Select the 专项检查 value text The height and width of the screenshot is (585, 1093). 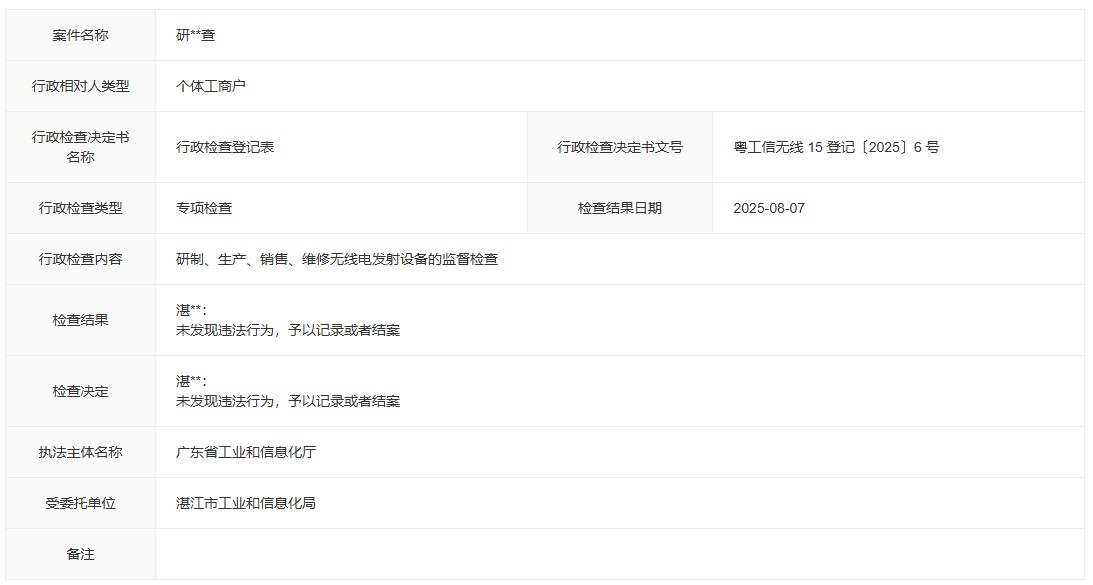click(204, 208)
